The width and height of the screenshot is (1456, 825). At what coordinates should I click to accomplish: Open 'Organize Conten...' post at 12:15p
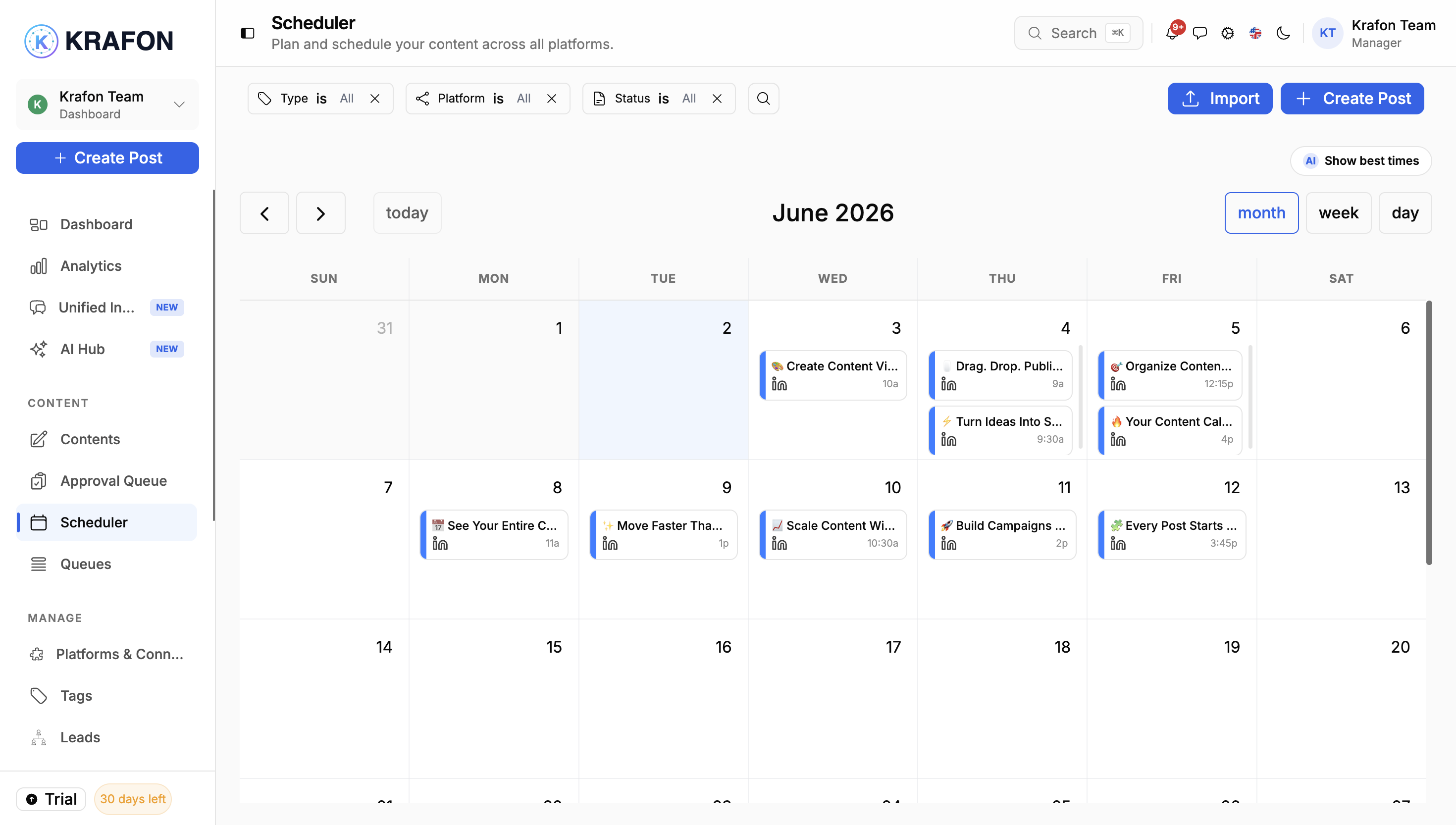pos(1170,375)
